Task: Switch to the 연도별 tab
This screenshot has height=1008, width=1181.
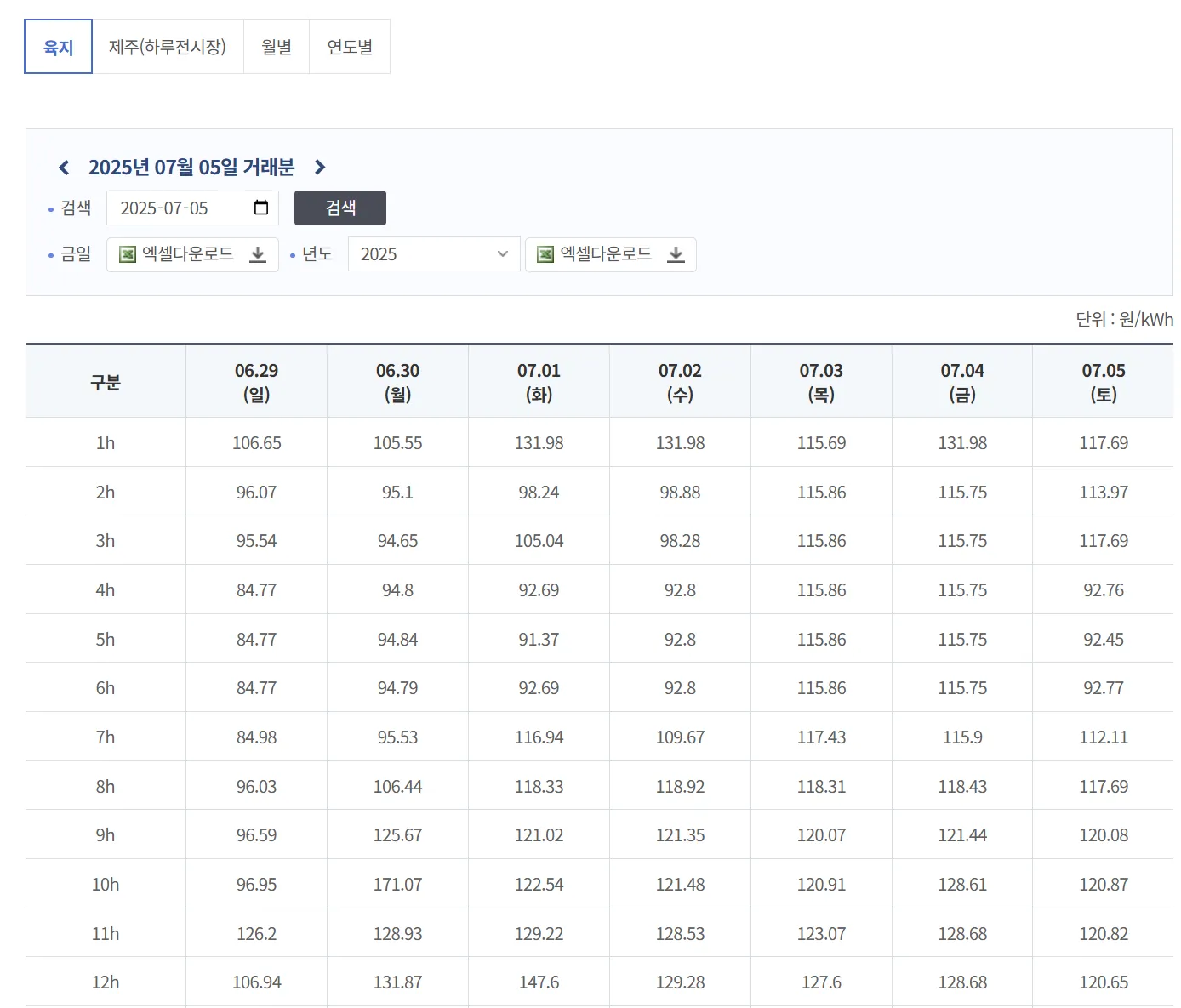Action: click(x=350, y=47)
